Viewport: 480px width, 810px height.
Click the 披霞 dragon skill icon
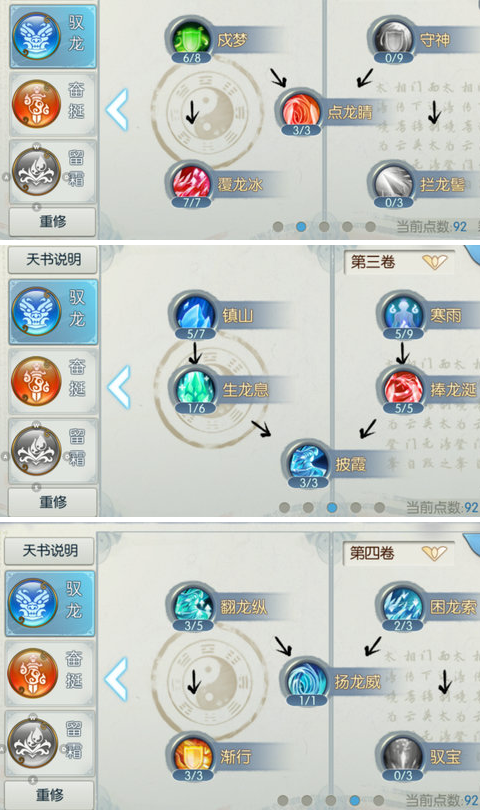coord(308,463)
